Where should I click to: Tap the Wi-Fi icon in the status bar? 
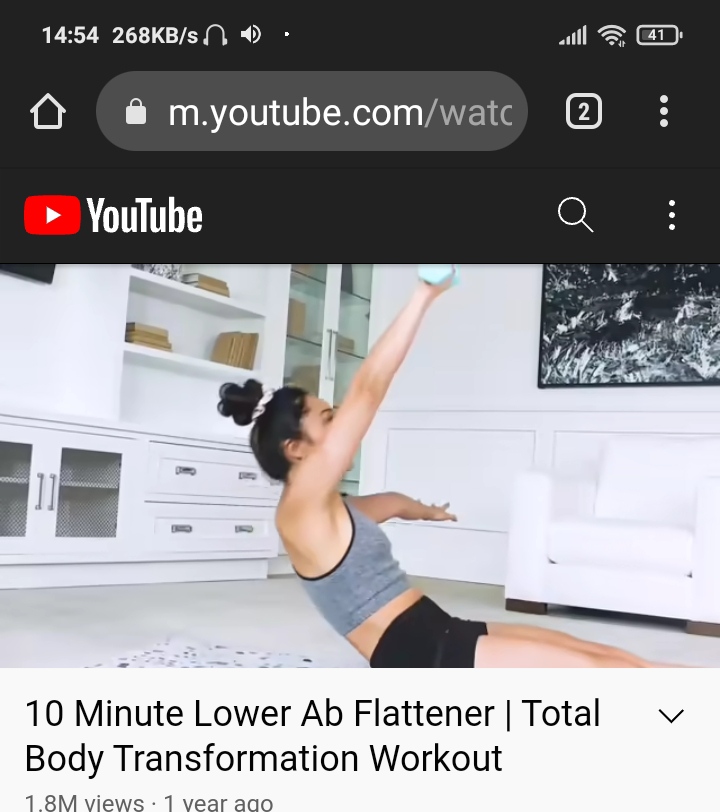point(612,35)
